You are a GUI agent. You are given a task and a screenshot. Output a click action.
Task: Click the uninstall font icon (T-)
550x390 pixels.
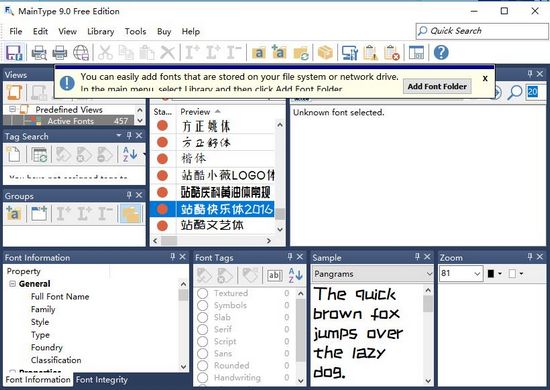point(234,53)
